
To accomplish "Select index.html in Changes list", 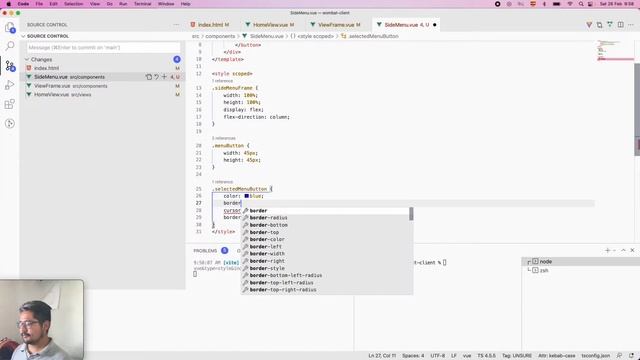I will pyautogui.click(x=102, y=68).
